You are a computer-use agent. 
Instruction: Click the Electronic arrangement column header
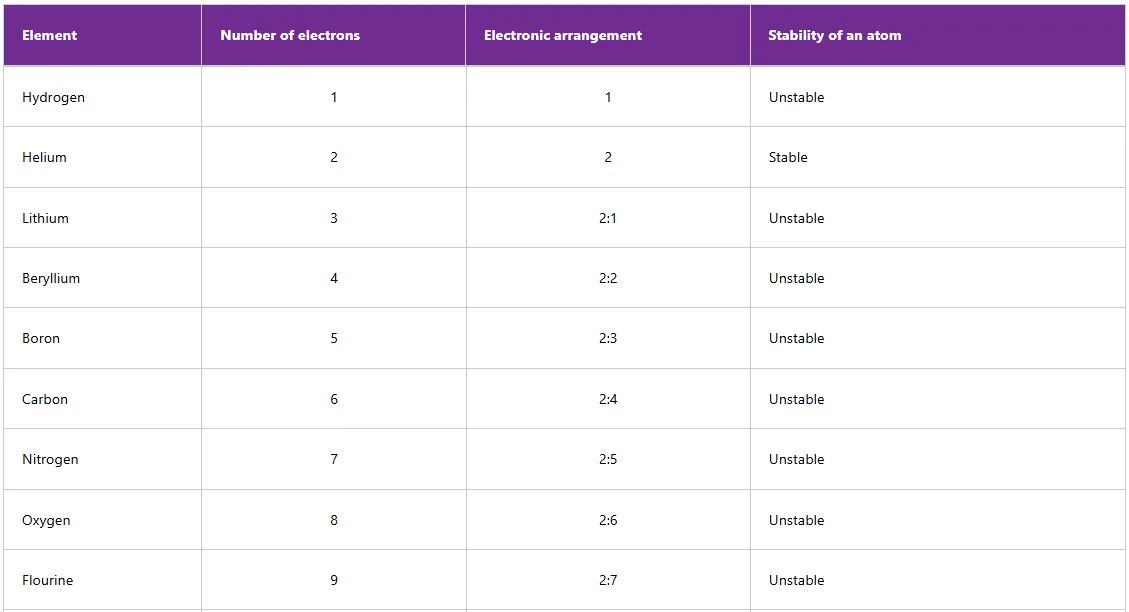(x=563, y=35)
